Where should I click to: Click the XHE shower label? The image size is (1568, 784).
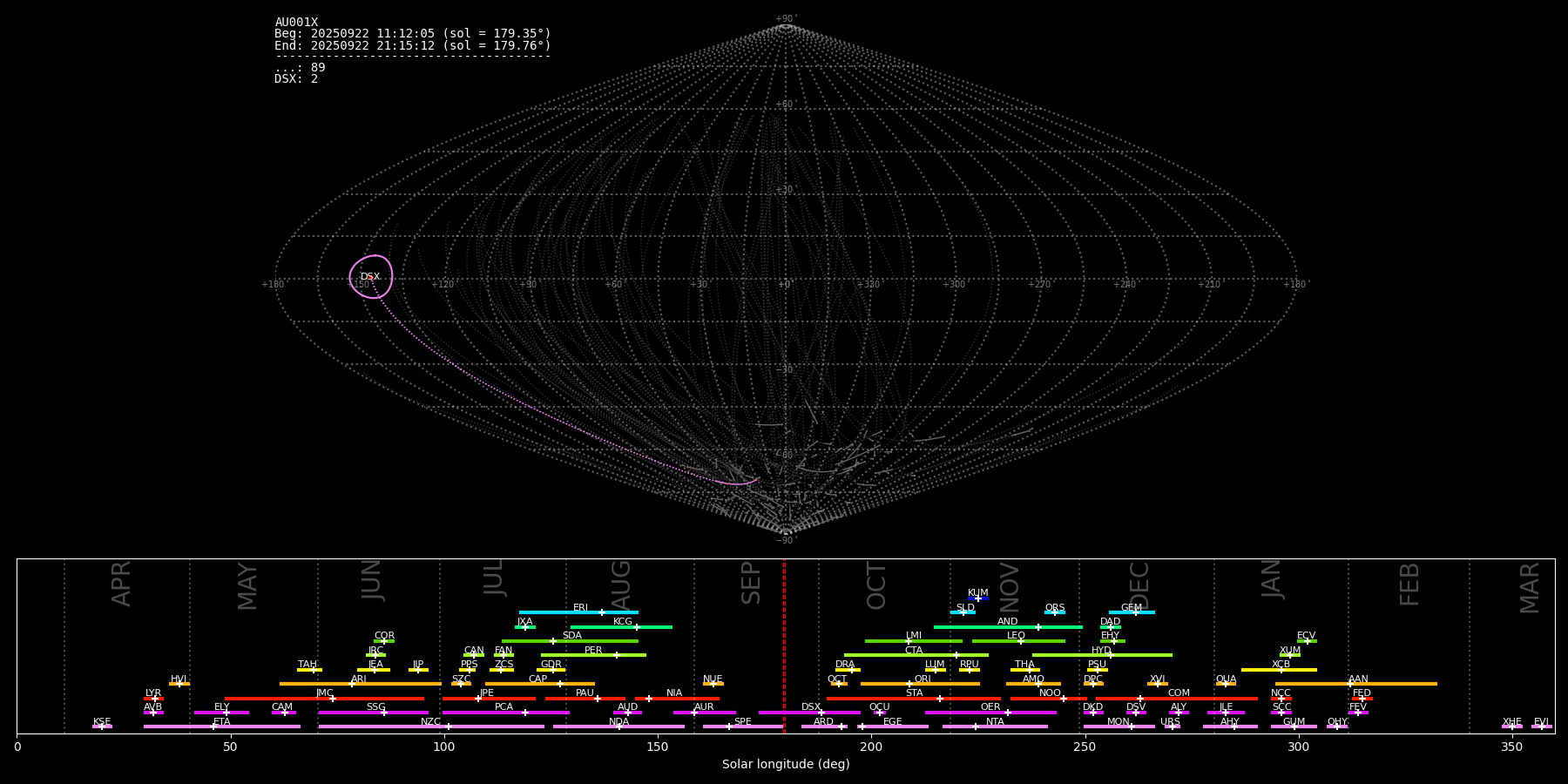(1511, 722)
